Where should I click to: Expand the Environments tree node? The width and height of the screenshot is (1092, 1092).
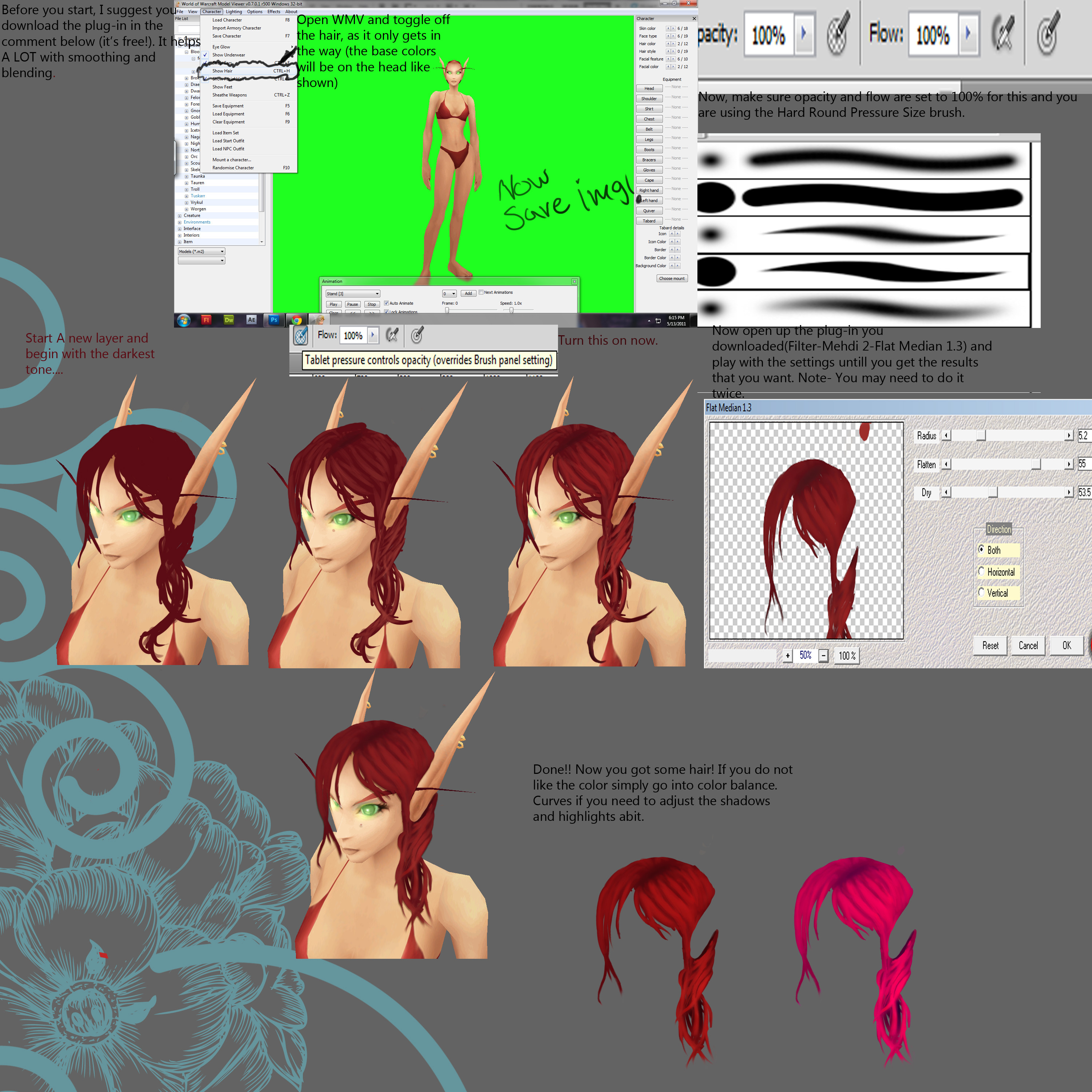(x=180, y=223)
